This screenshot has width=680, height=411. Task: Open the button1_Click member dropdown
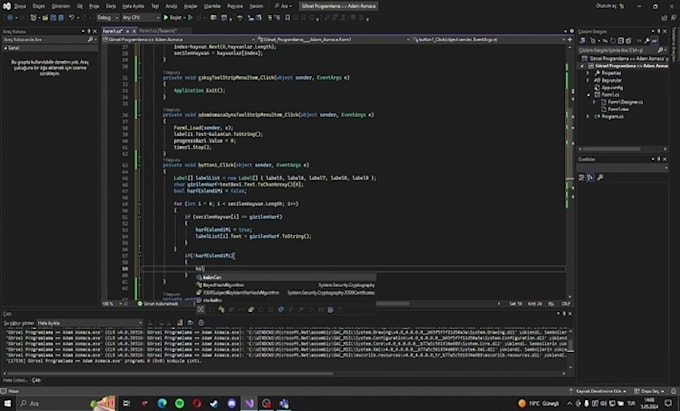click(488, 39)
